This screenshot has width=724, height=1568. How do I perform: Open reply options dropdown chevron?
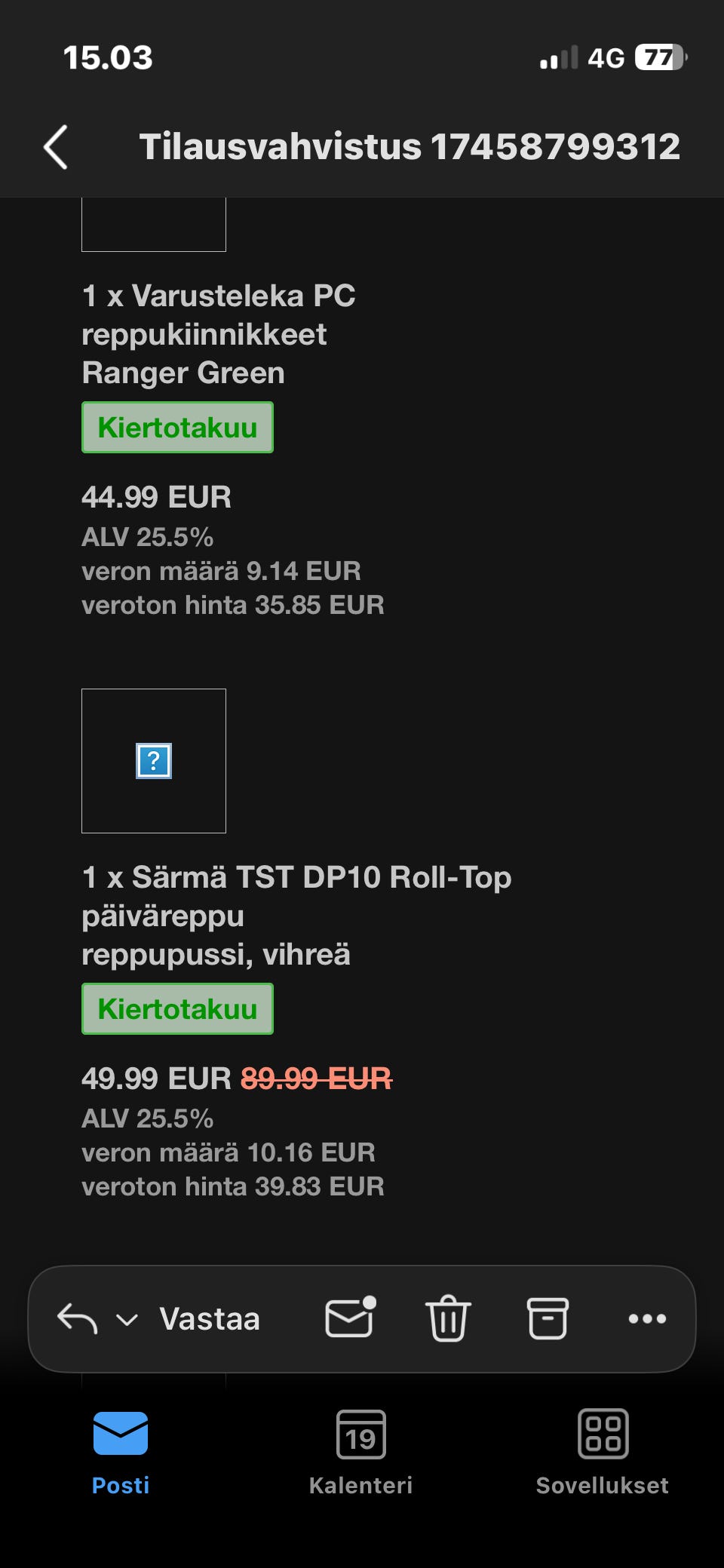pos(127,1320)
